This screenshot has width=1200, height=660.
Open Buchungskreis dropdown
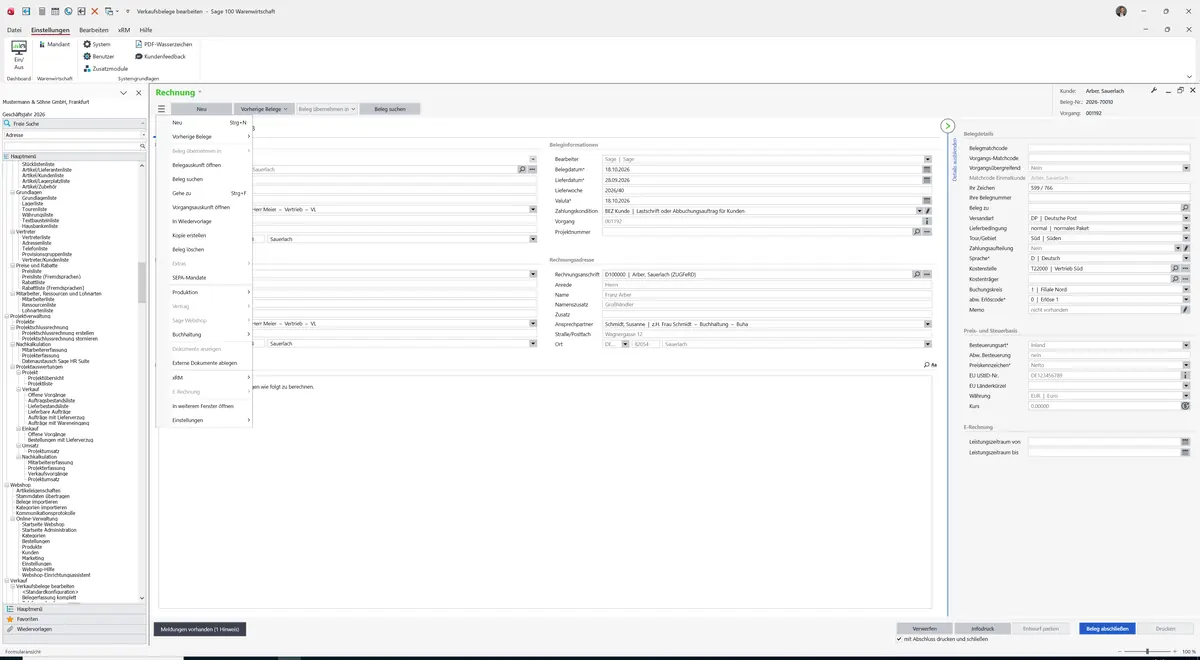1186,289
